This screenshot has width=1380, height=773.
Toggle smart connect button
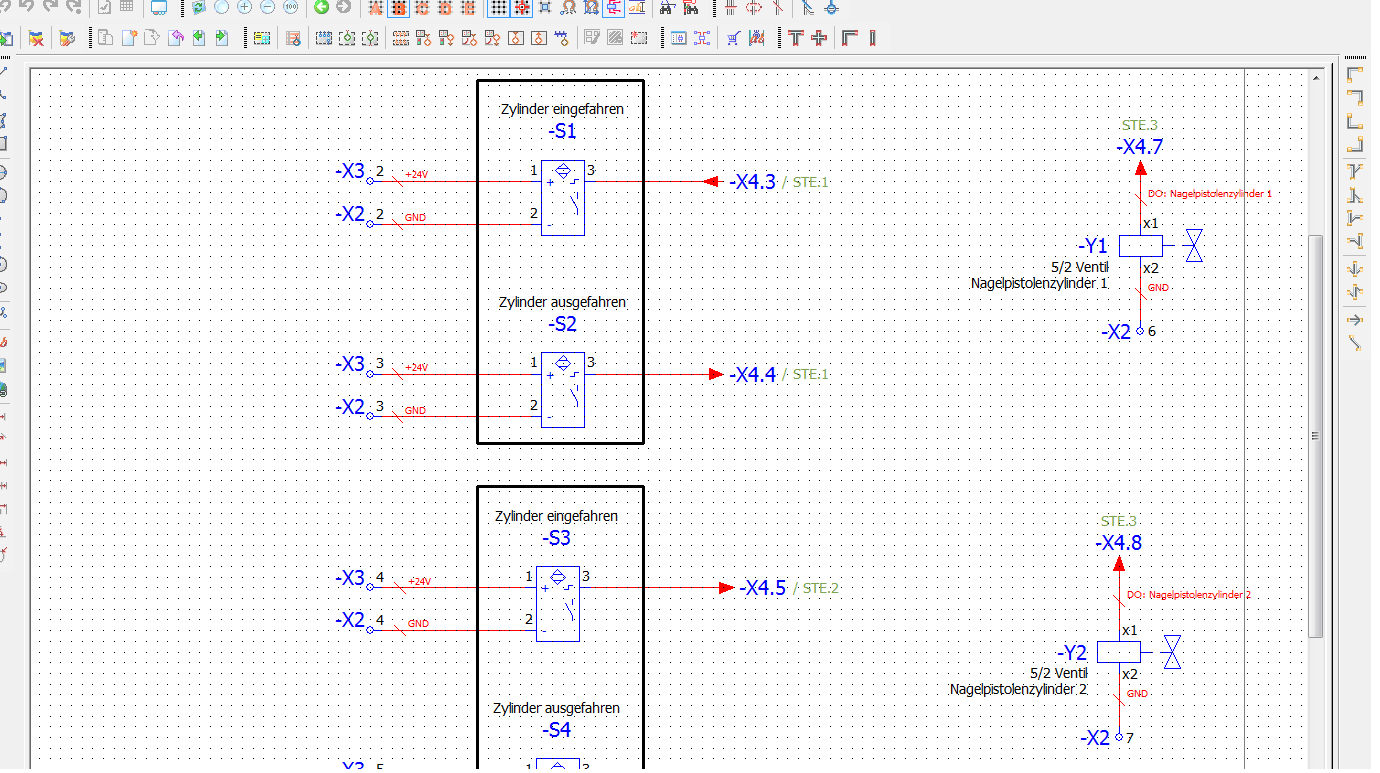(x=614, y=7)
